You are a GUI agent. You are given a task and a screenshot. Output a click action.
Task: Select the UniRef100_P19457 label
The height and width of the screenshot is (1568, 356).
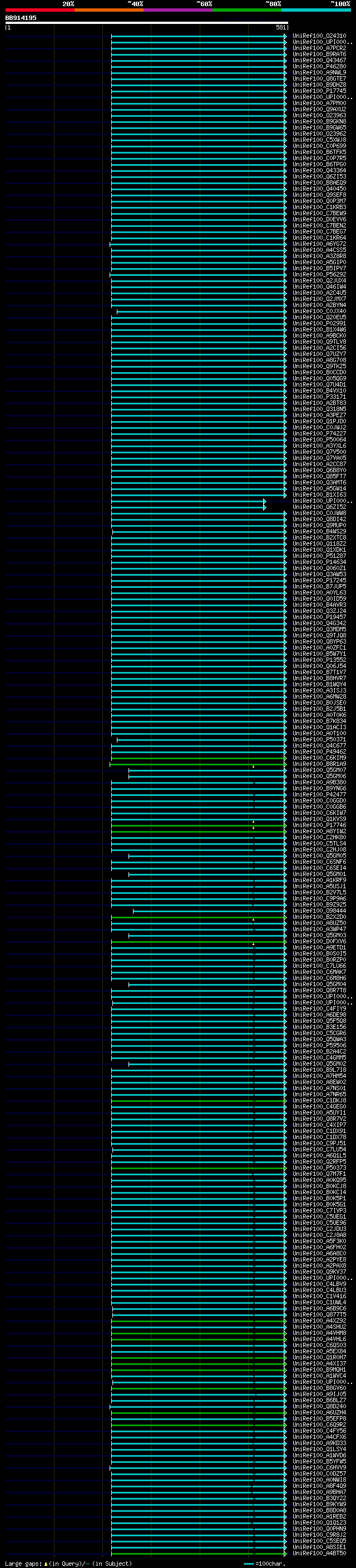pyautogui.click(x=319, y=617)
